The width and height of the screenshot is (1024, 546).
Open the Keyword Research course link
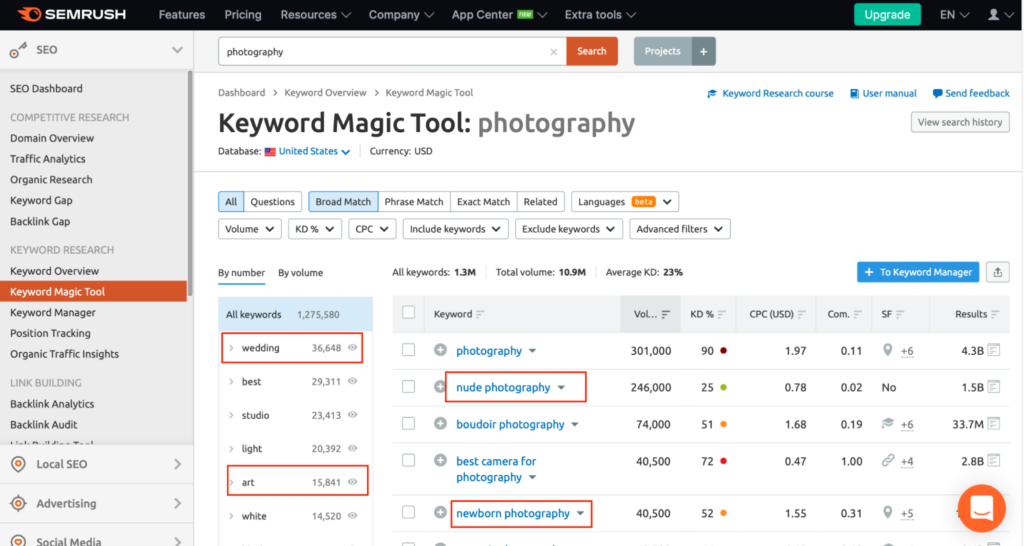771,93
